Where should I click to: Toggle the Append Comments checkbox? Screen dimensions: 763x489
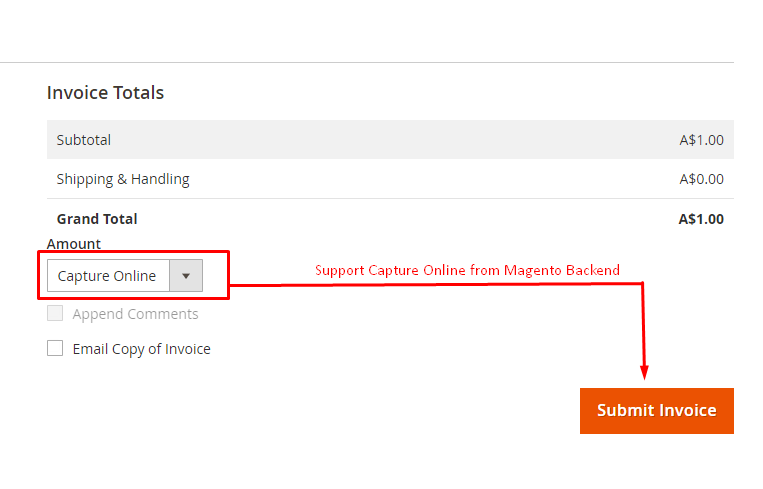coord(55,314)
